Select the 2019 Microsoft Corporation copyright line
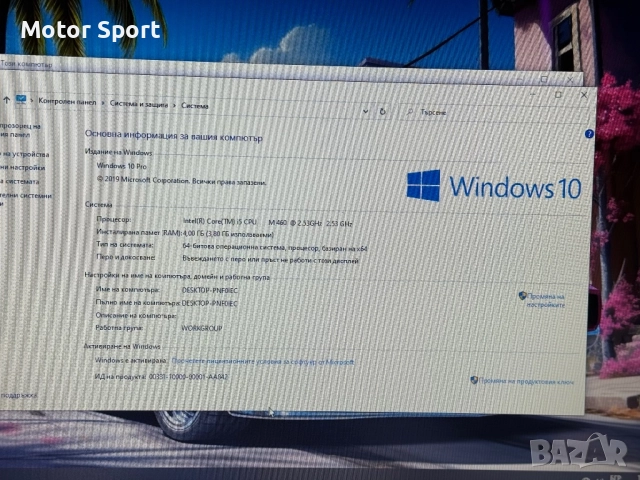The image size is (640, 480). [x=182, y=180]
